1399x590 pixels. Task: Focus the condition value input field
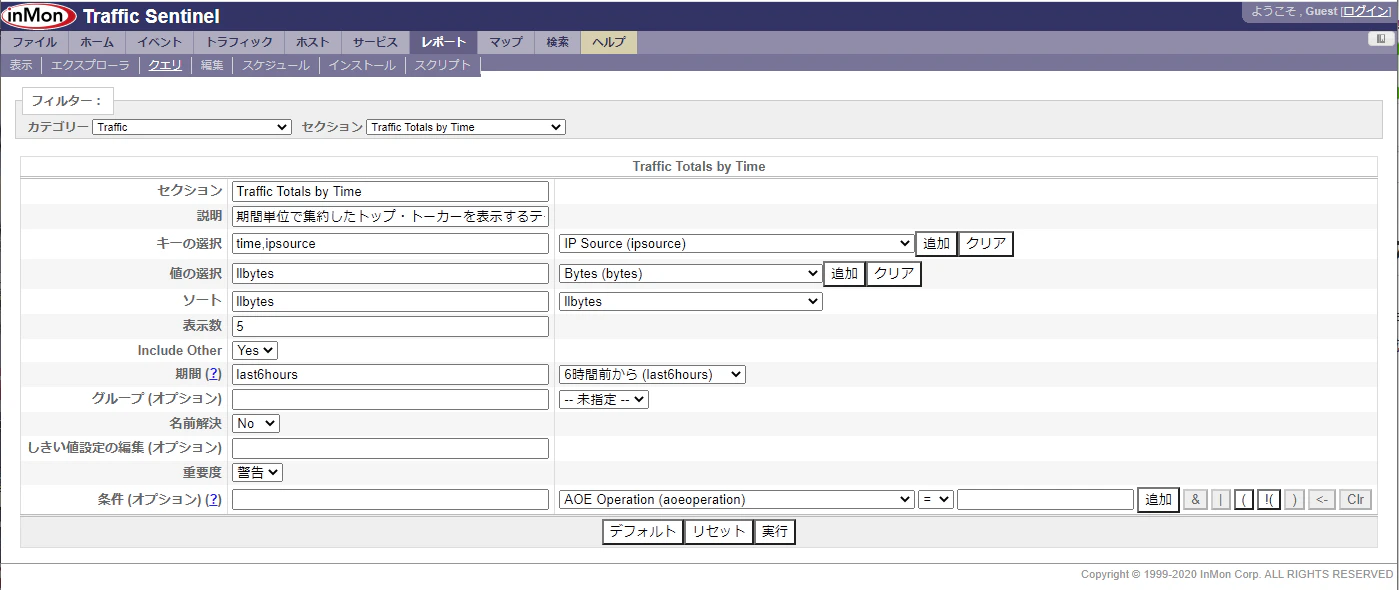[1045, 499]
